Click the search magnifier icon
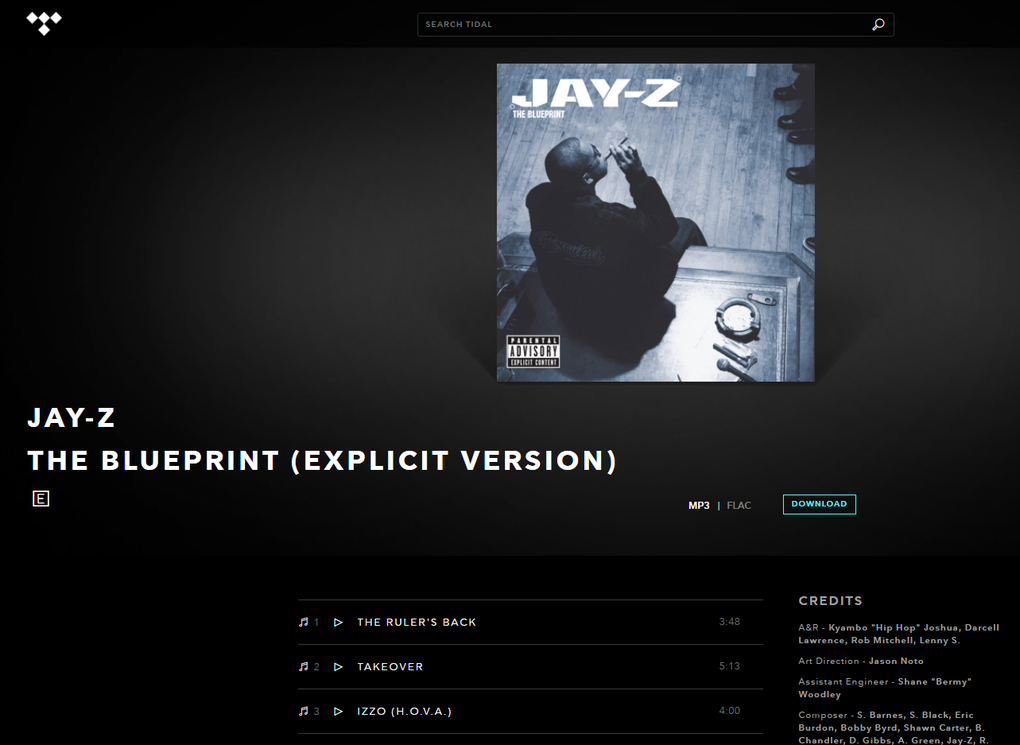Screen dimensions: 1020x745 click(x=878, y=25)
